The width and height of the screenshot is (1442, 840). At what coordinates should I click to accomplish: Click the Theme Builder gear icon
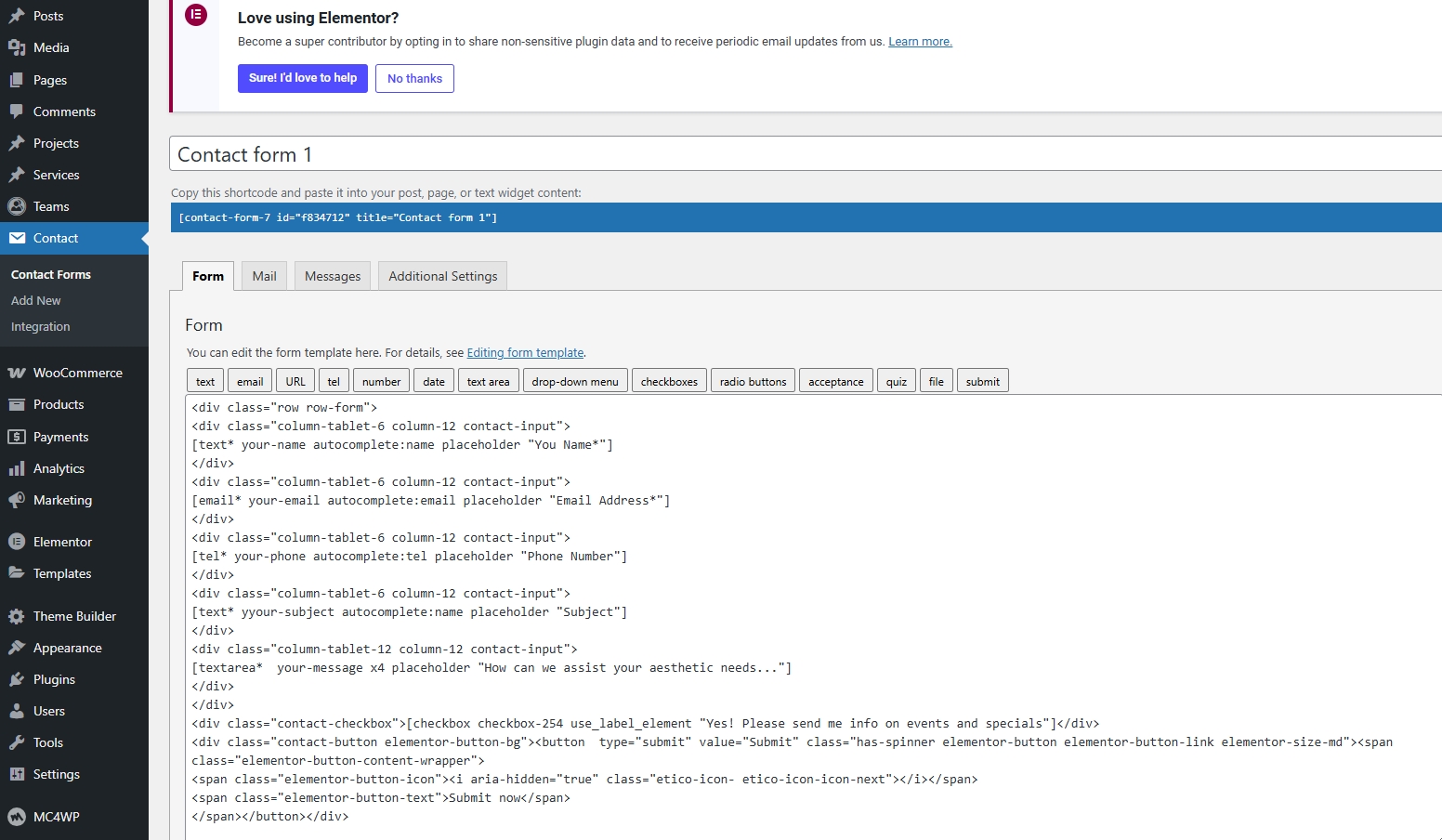(x=17, y=616)
